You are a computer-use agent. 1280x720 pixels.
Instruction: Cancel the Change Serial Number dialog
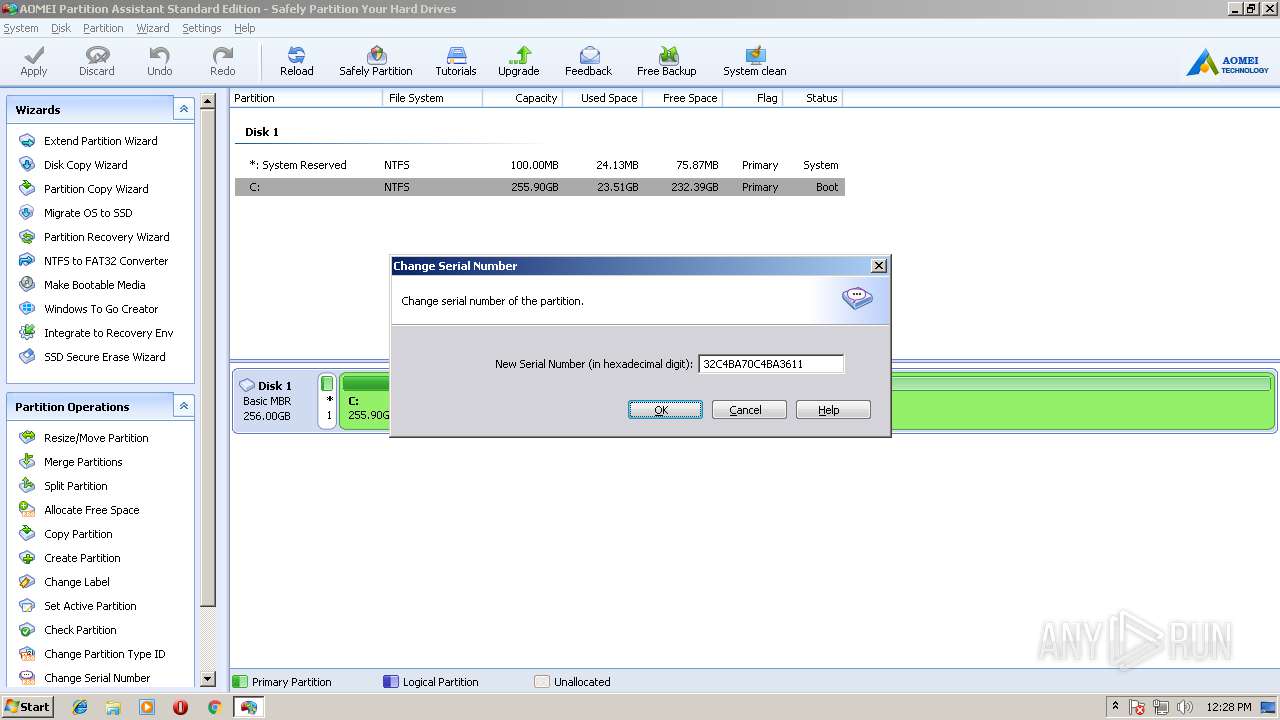[749, 410]
